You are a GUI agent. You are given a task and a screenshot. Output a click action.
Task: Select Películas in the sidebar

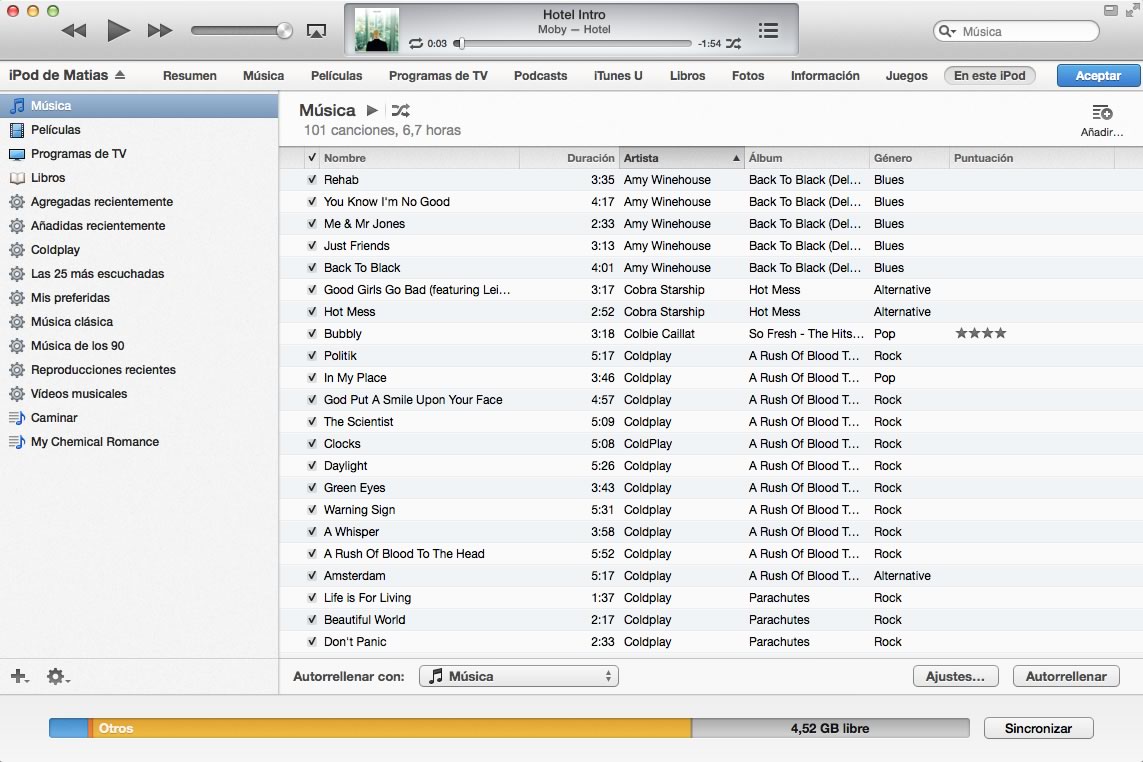click(139, 130)
